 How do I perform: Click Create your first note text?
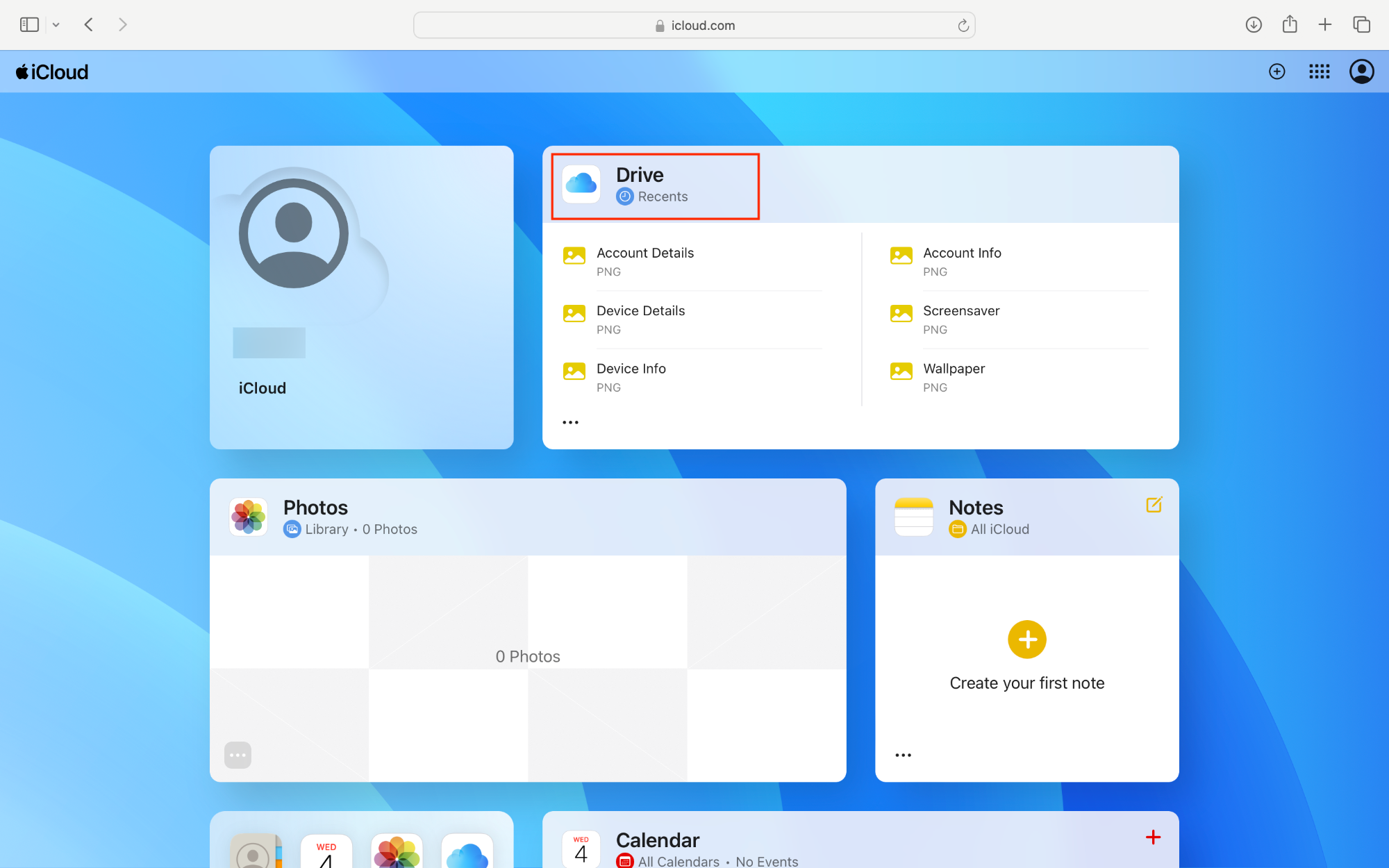1027,683
